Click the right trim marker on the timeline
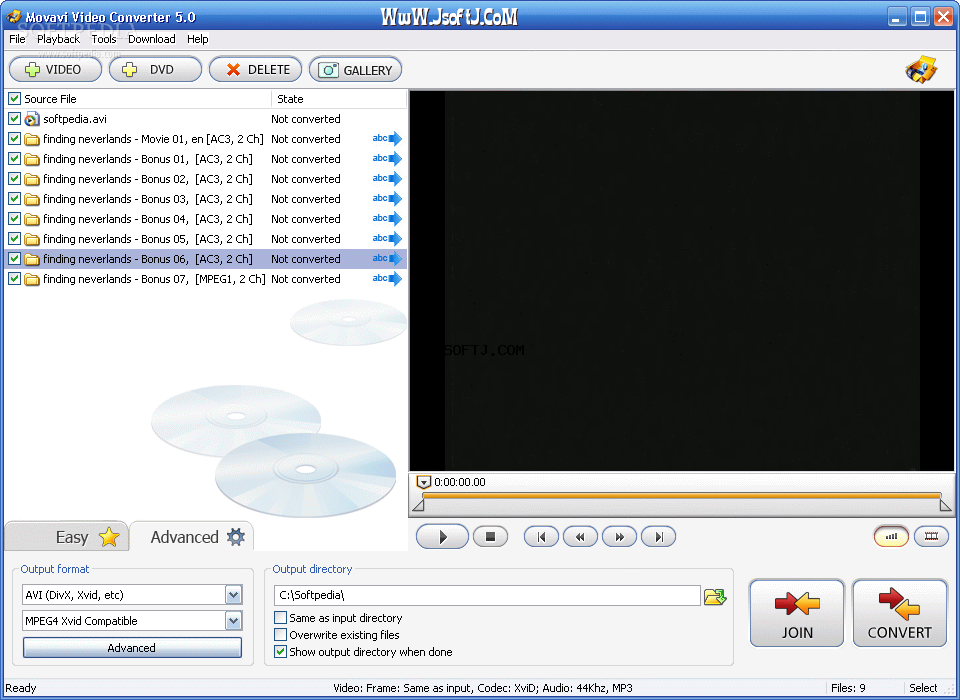 coord(945,505)
